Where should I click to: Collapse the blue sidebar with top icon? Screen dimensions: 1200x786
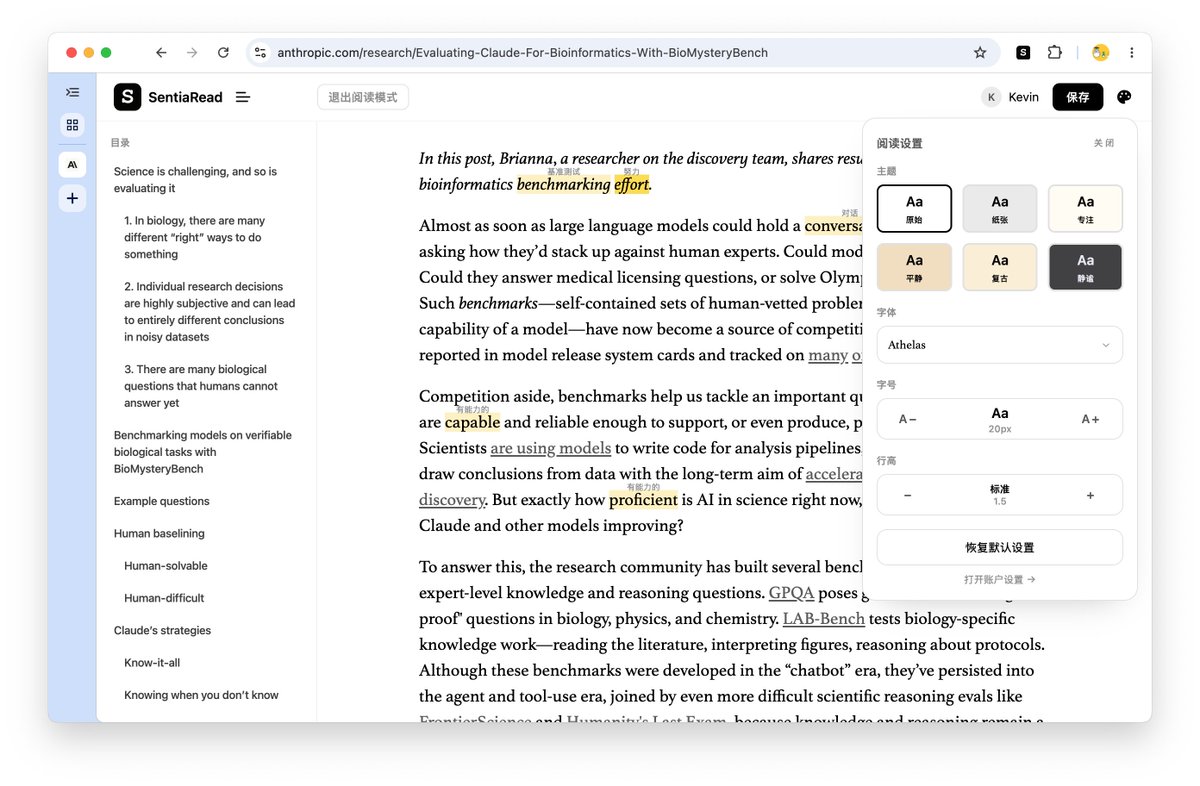72,92
